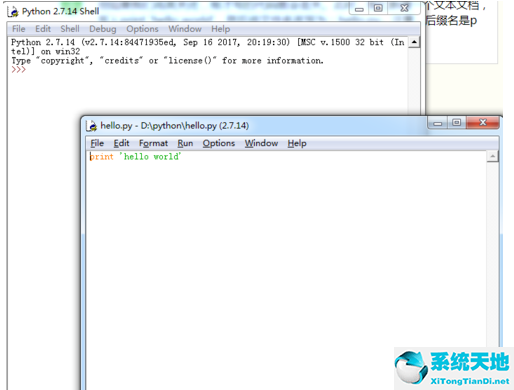This screenshot has width=514, height=390.
Task: Open Help menu in hello.py editor
Action: tap(297, 143)
